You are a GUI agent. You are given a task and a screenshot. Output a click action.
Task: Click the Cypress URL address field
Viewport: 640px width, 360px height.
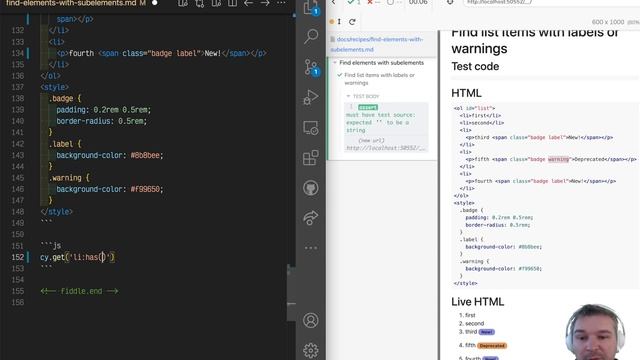click(551, 2)
